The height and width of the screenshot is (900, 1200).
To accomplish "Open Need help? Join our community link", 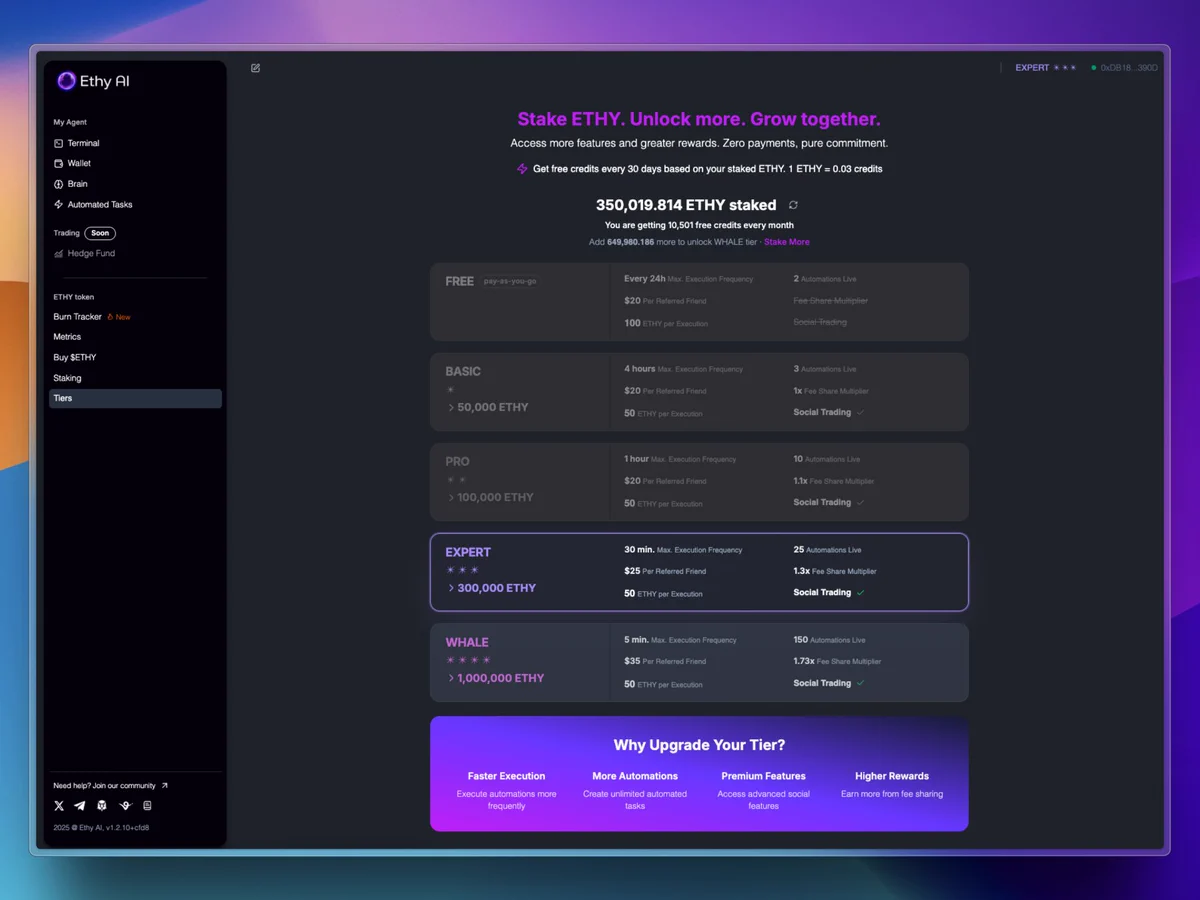I will (104, 786).
